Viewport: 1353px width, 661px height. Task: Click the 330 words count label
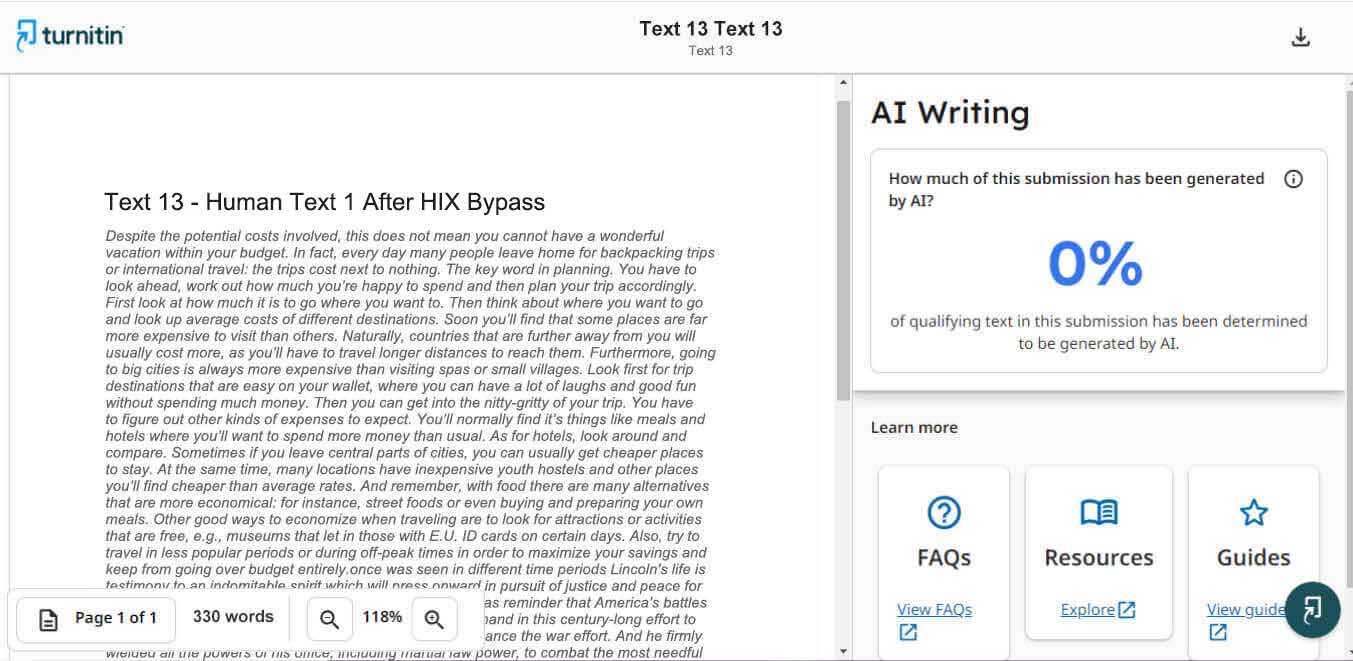pos(233,617)
